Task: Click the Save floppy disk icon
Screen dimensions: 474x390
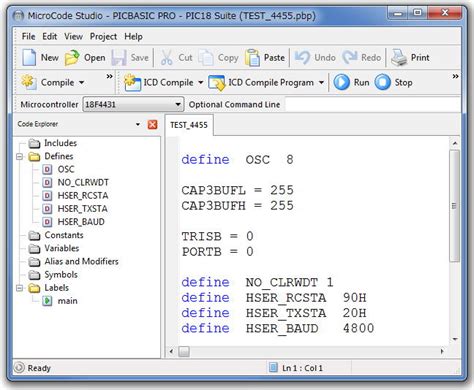Action: click(x=119, y=57)
